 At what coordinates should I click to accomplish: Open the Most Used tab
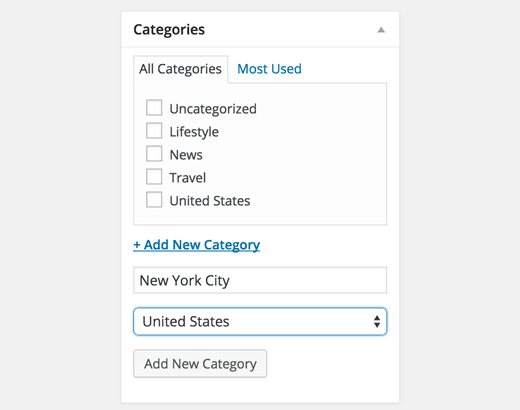(269, 69)
